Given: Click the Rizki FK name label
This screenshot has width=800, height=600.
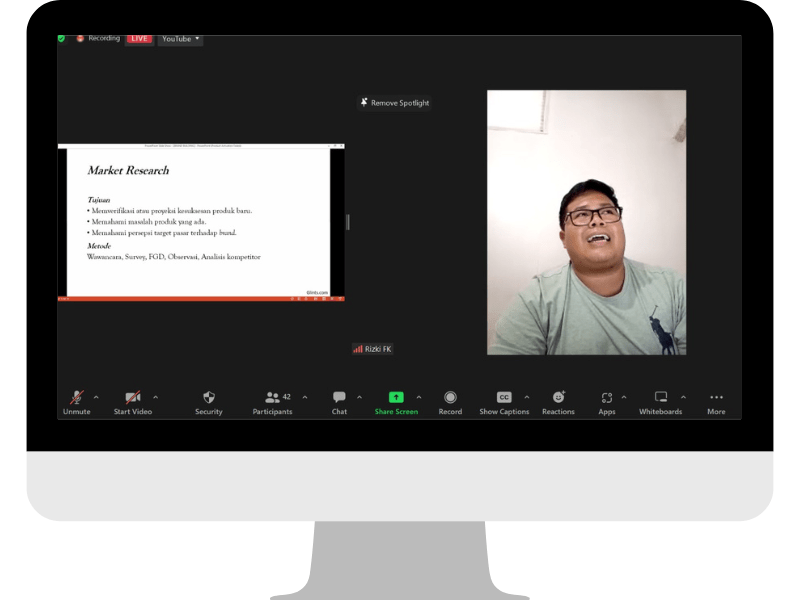Looking at the screenshot, I should pos(372,349).
